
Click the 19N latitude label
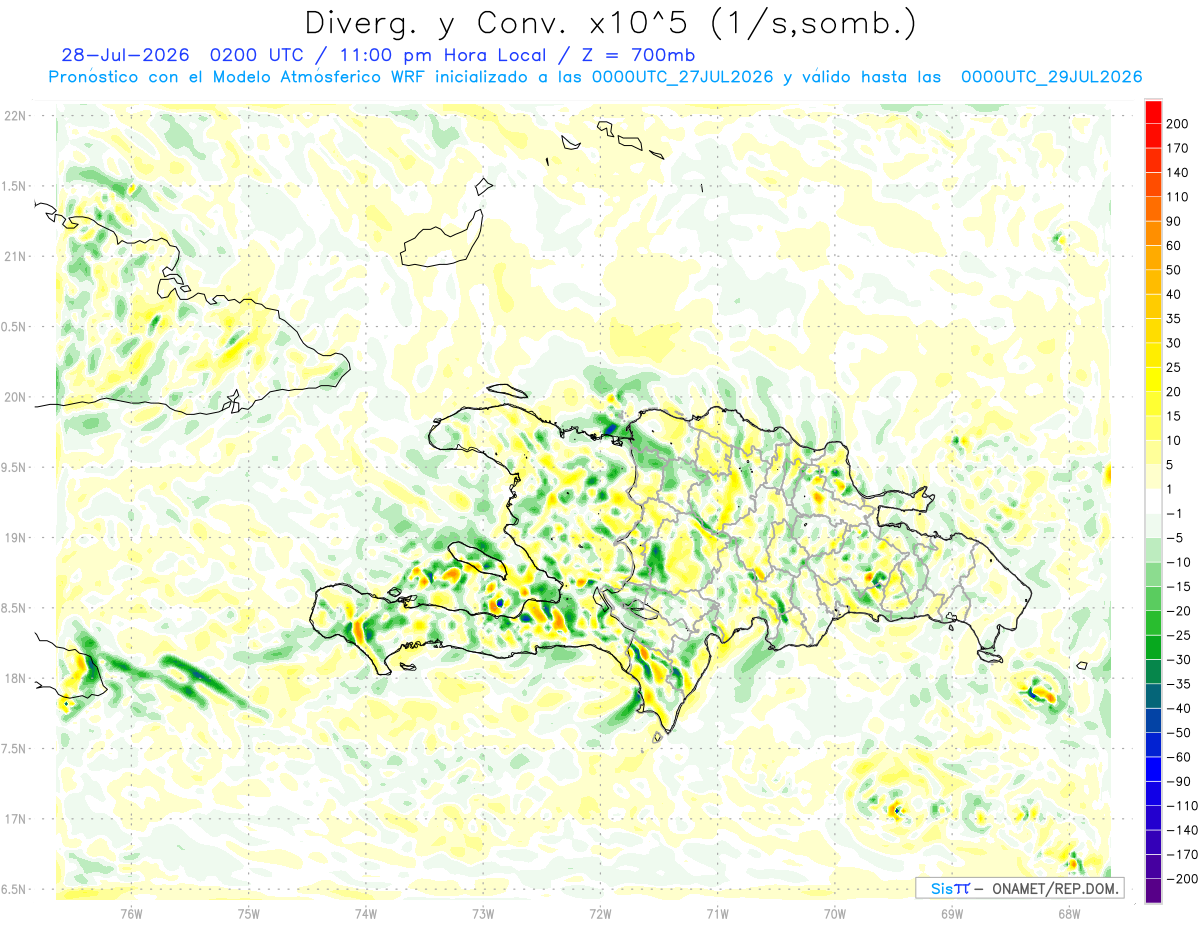(x=14, y=537)
